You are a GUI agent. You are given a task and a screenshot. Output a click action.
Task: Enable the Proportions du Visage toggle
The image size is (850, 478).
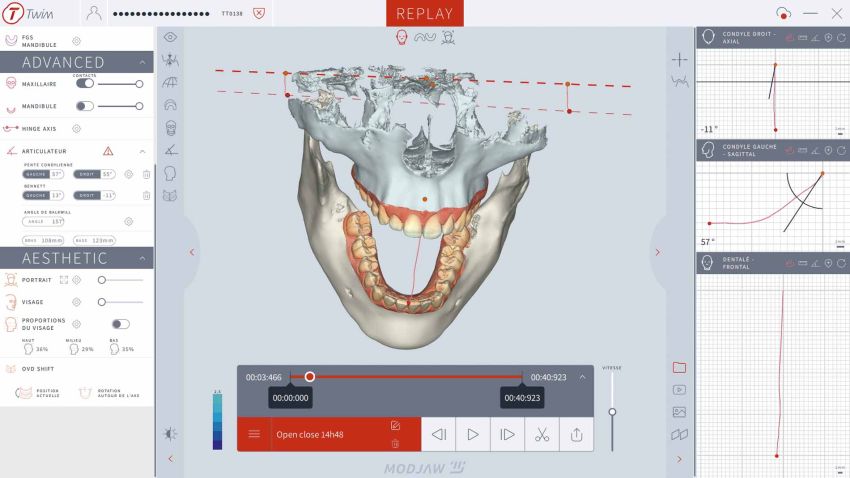pyautogui.click(x=120, y=324)
